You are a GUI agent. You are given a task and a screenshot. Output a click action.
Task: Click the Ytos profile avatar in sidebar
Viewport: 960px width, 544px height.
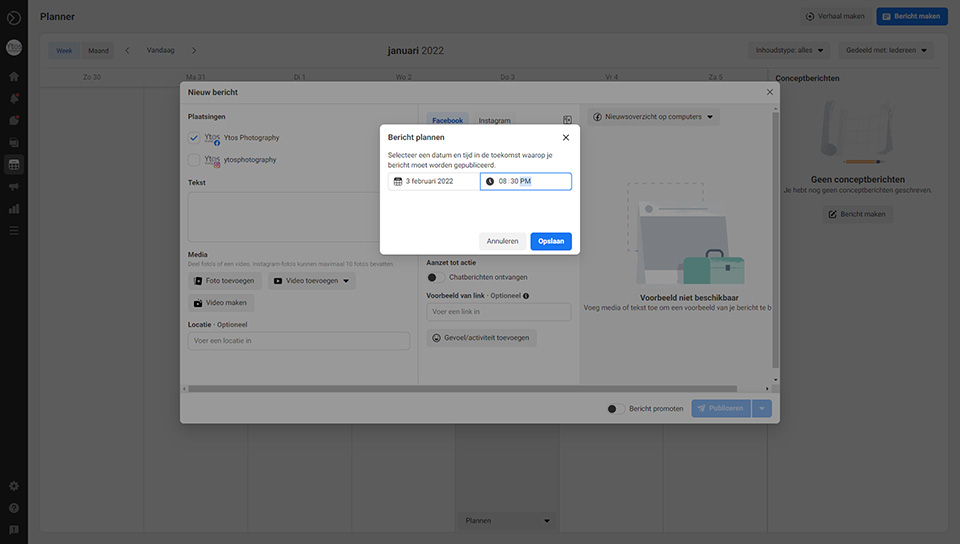(x=13, y=47)
